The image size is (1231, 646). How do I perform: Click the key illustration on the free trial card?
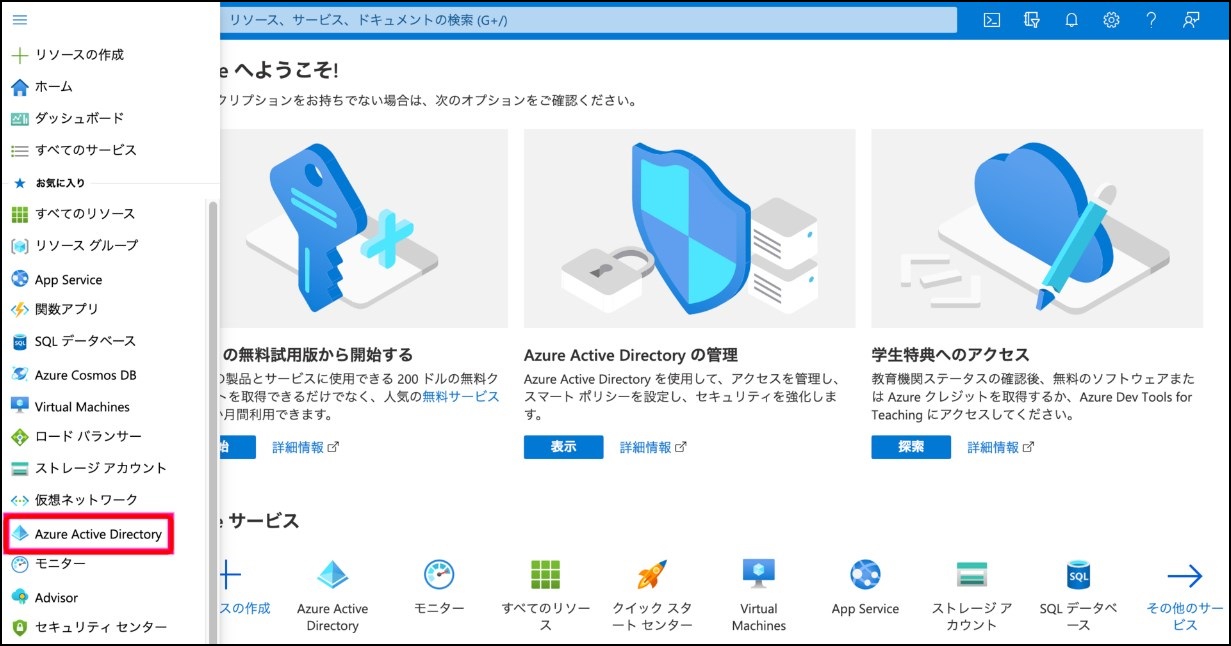pyautogui.click(x=362, y=228)
